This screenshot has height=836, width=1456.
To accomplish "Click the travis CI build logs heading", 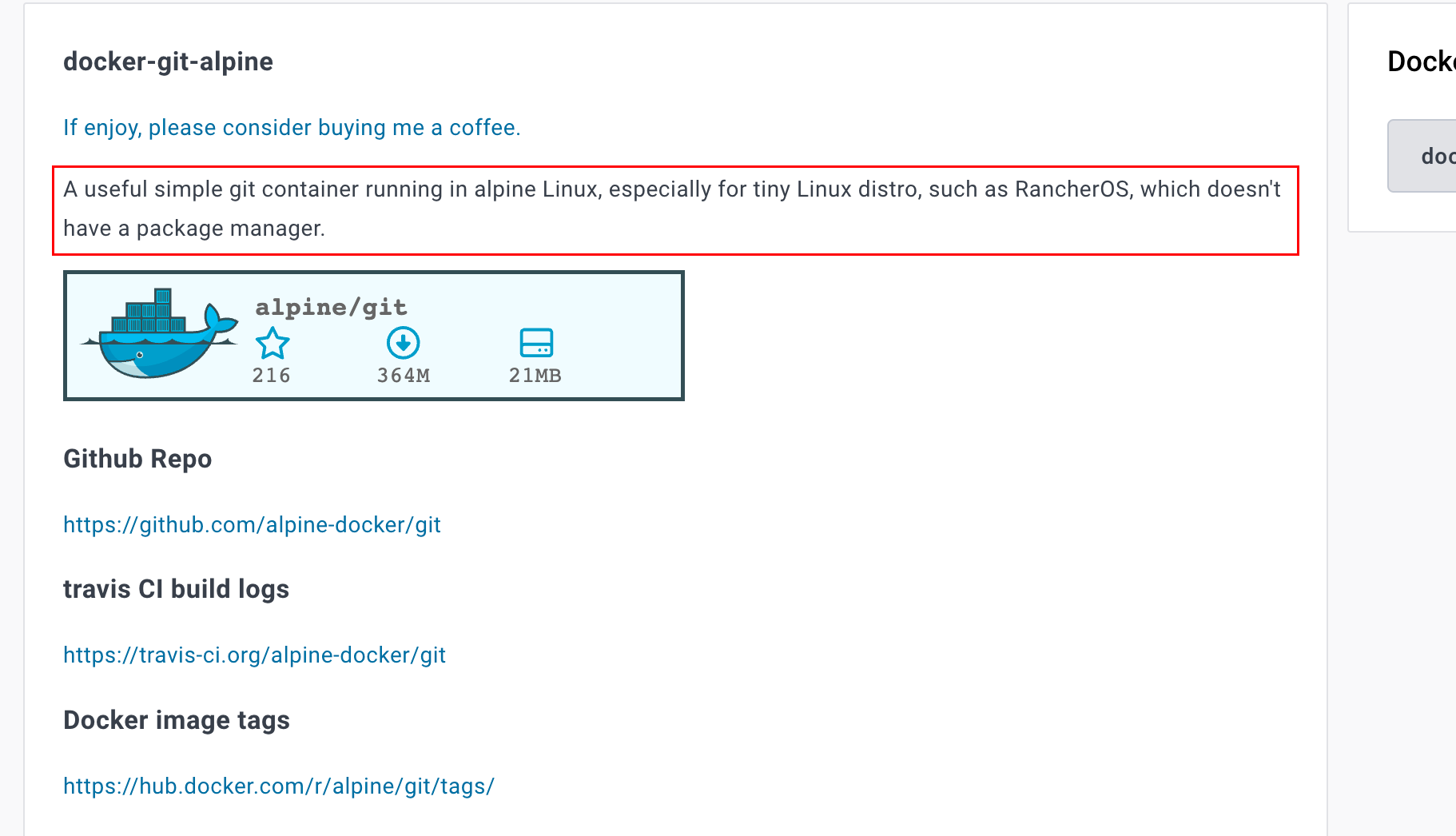I will click(176, 589).
